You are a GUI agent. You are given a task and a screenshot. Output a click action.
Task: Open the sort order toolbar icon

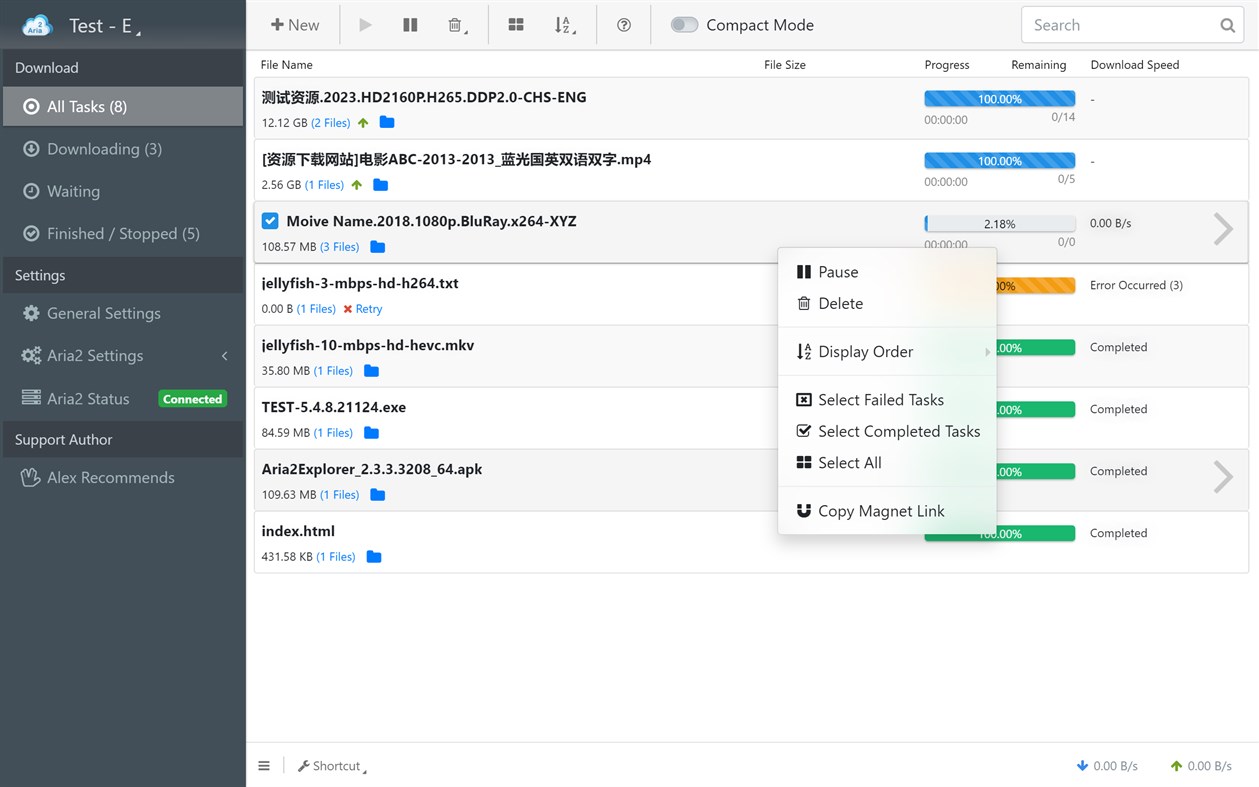tap(564, 24)
